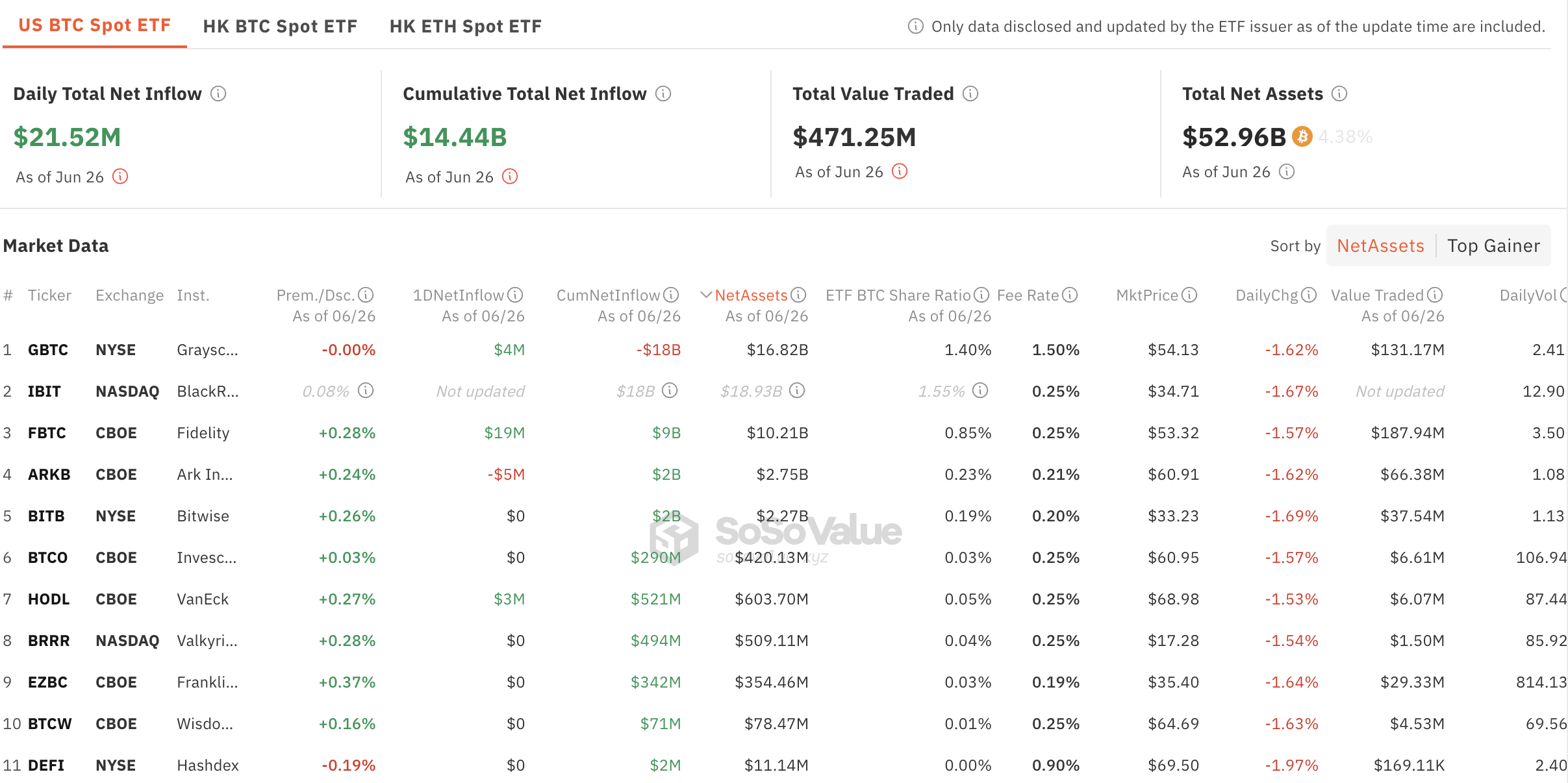Click info icon beside ETF BTC Share Ratio header

981,295
